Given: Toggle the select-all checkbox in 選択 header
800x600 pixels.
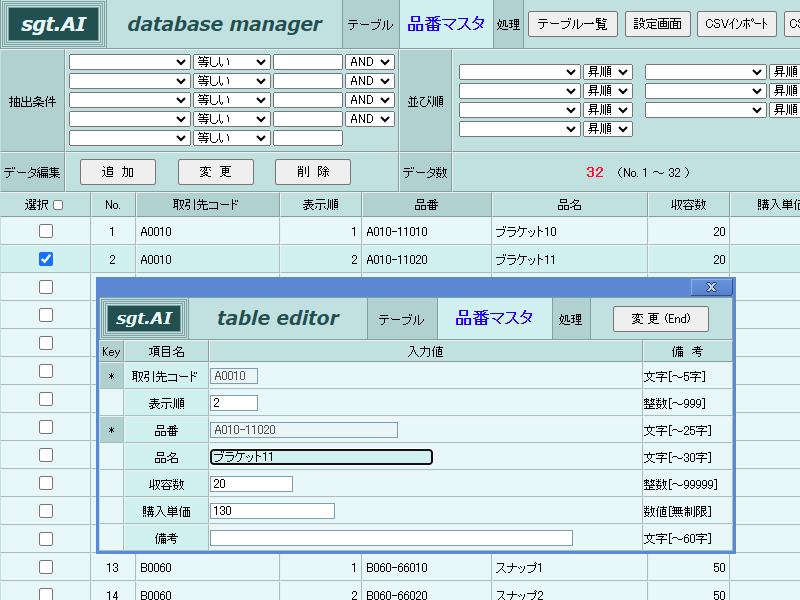Looking at the screenshot, I should [x=58, y=205].
